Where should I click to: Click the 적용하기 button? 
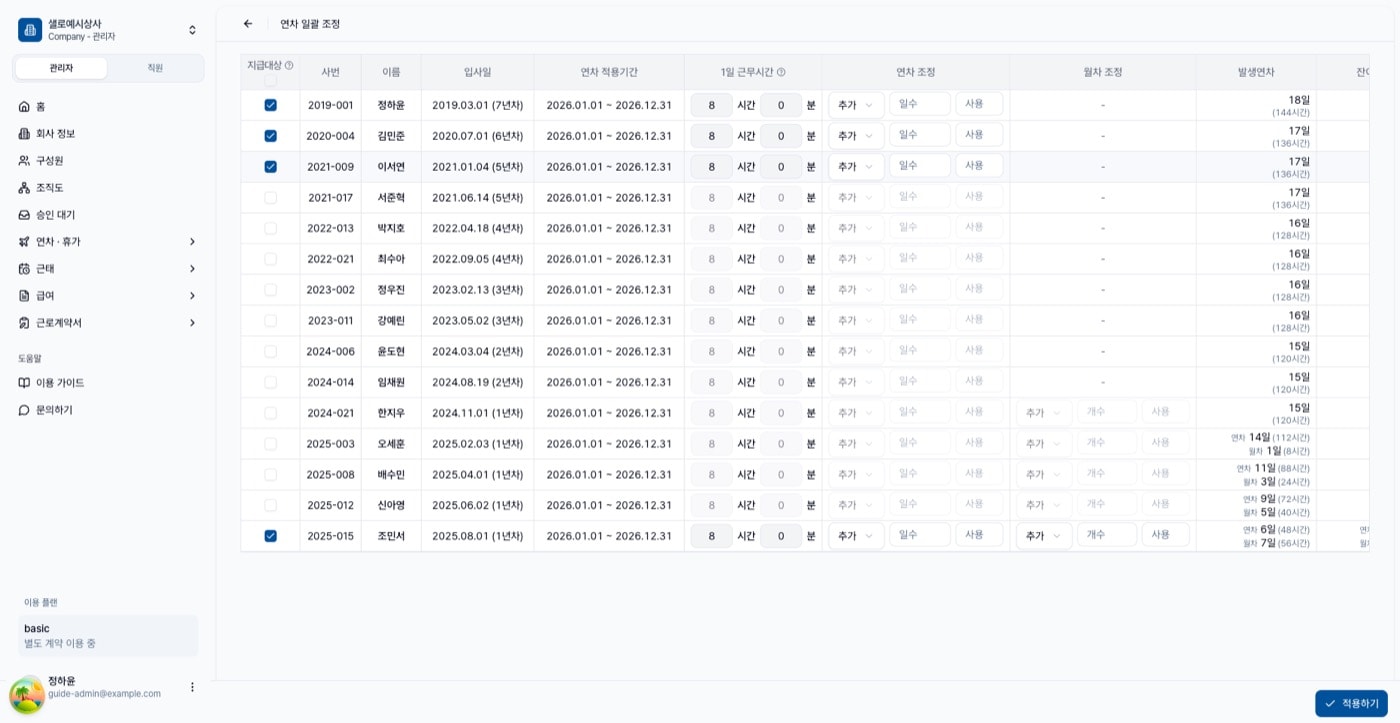click(1351, 703)
